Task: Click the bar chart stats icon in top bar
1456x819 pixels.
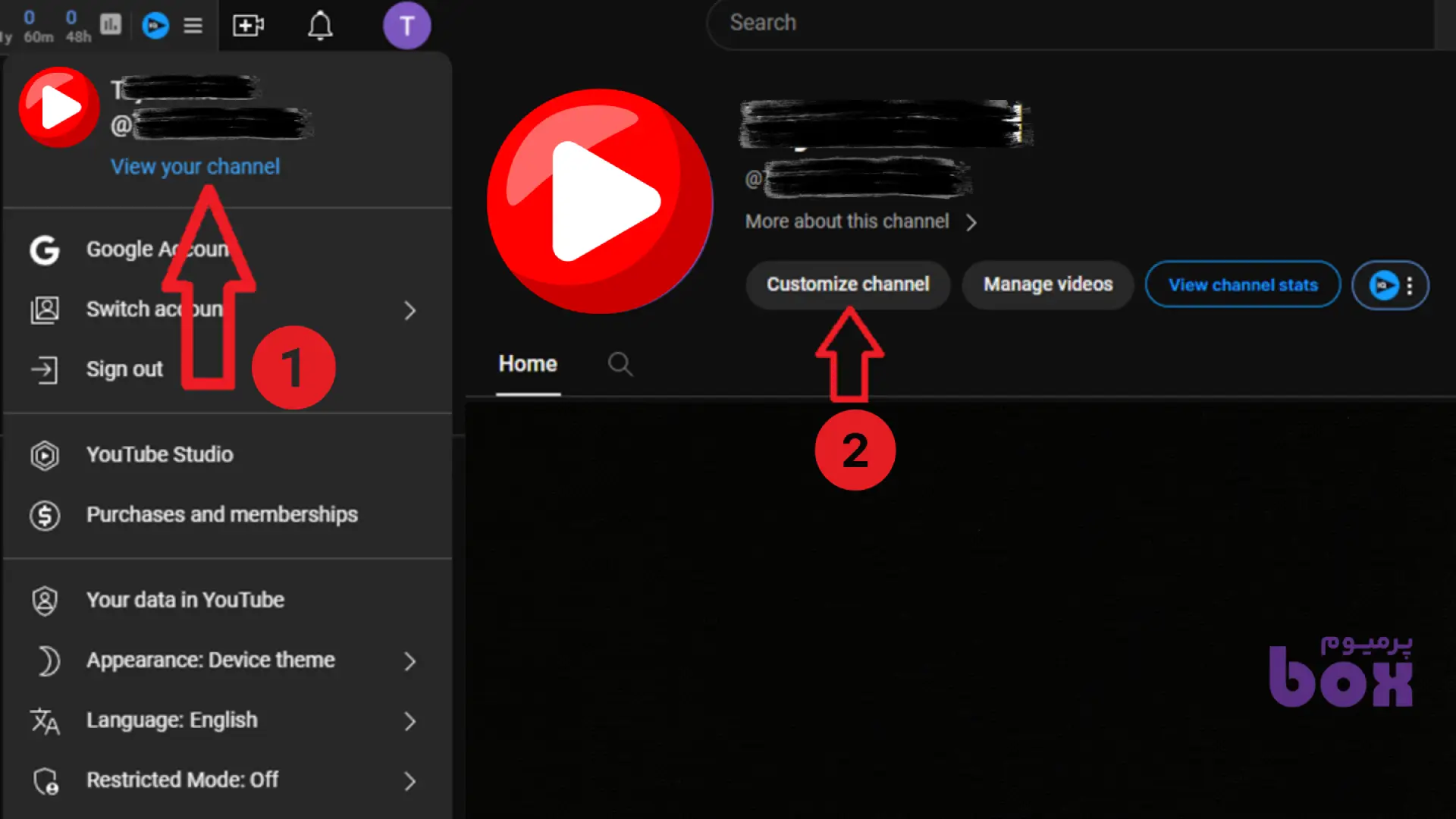Action: (x=111, y=25)
